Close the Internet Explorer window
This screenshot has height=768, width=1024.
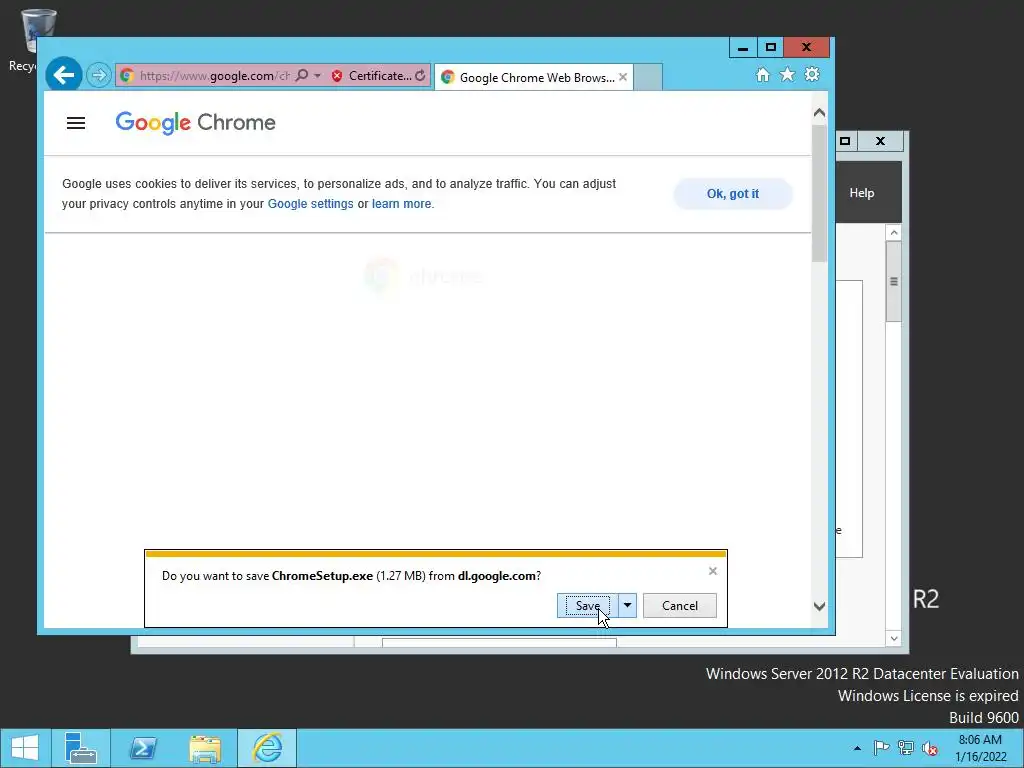click(807, 48)
